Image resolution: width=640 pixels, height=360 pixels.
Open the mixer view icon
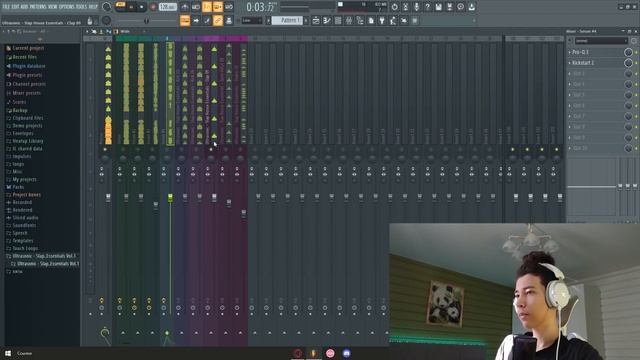tap(349, 20)
